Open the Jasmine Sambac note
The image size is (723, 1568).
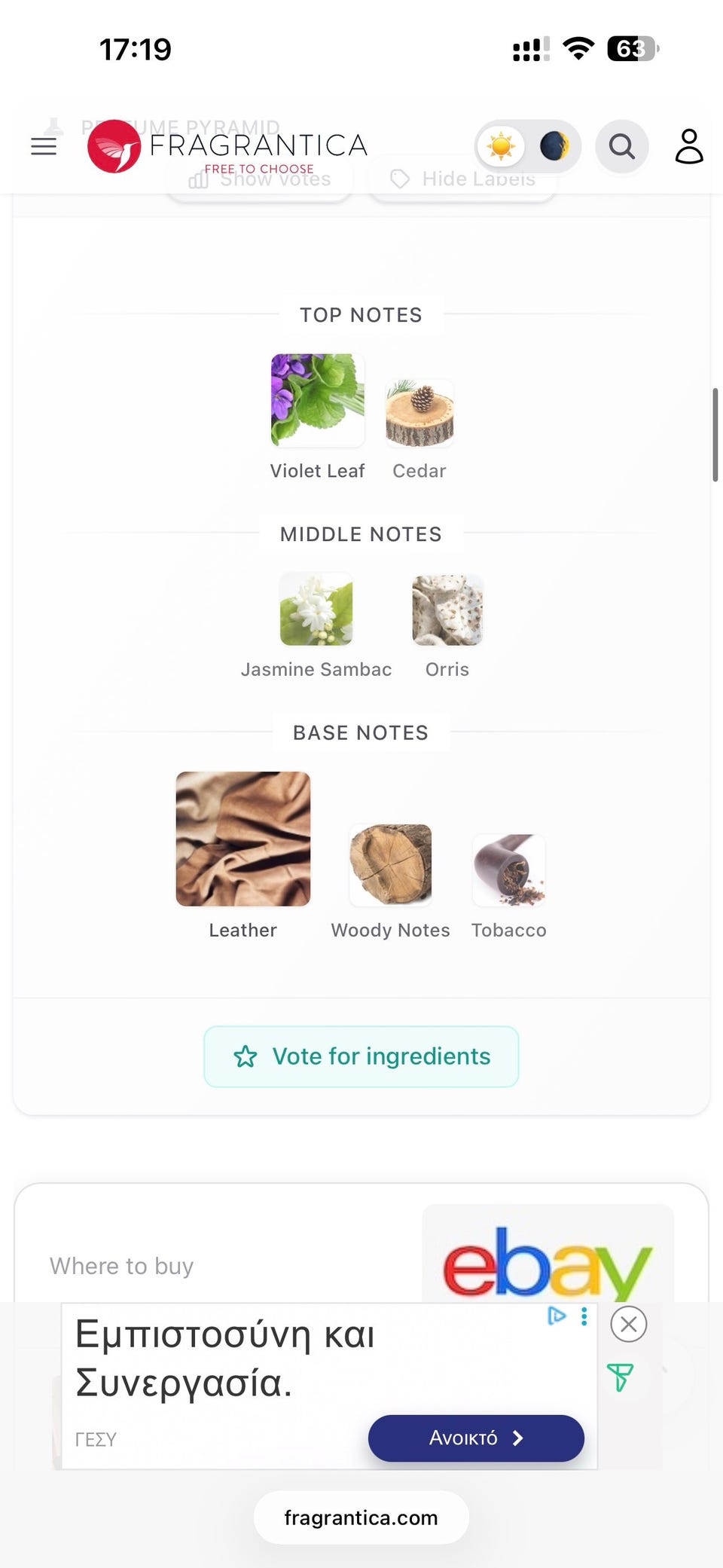click(x=316, y=610)
